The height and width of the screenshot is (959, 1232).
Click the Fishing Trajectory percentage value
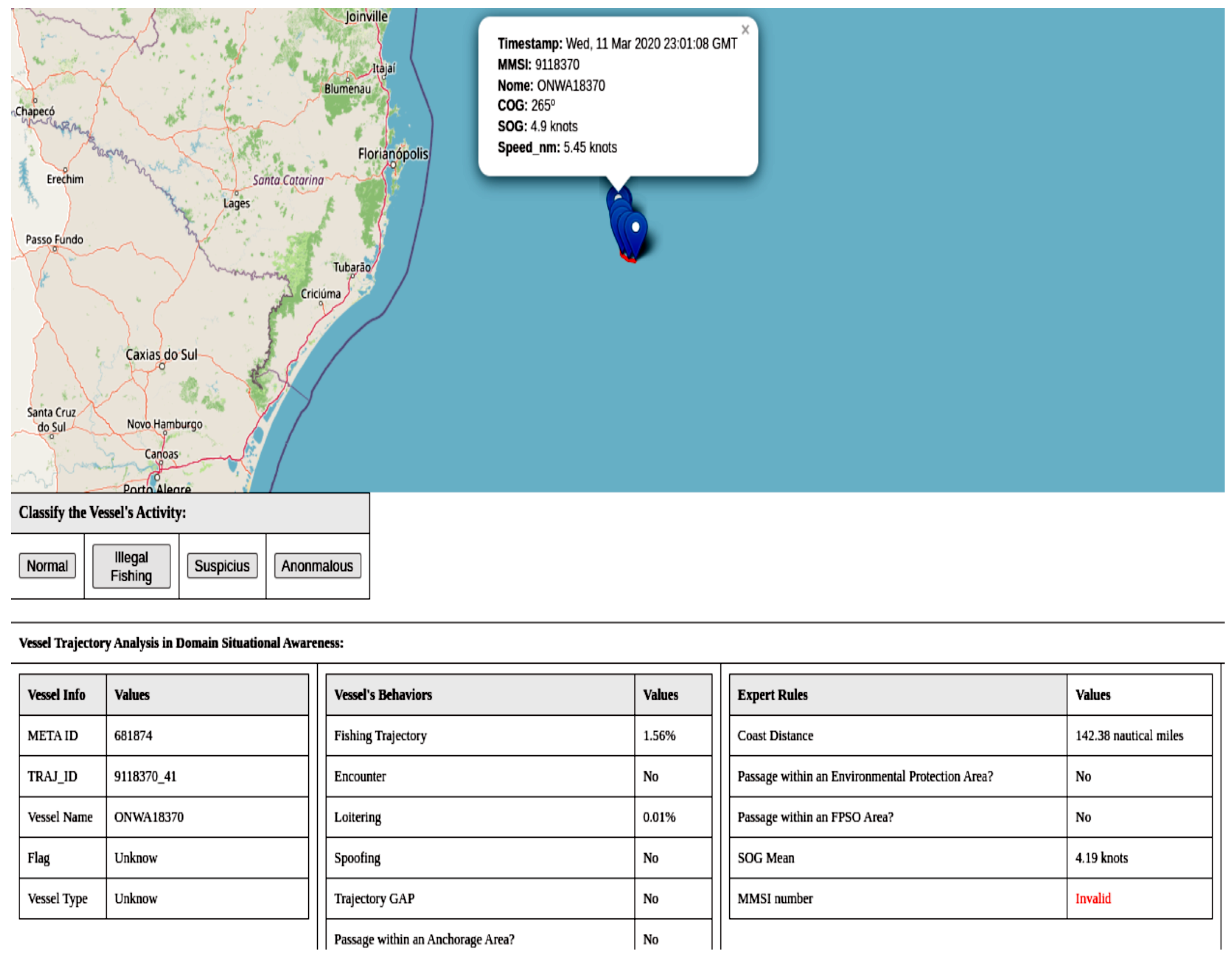pos(659,736)
